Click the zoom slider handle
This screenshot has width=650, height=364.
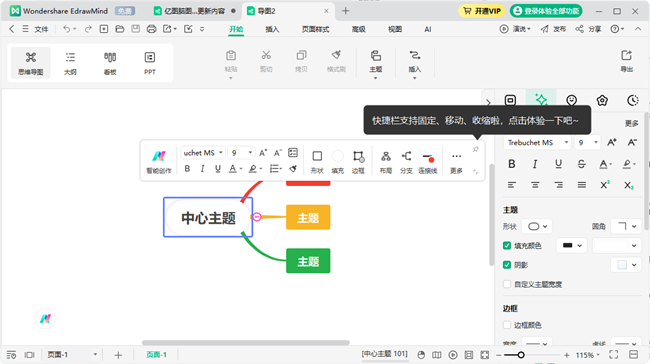point(521,355)
